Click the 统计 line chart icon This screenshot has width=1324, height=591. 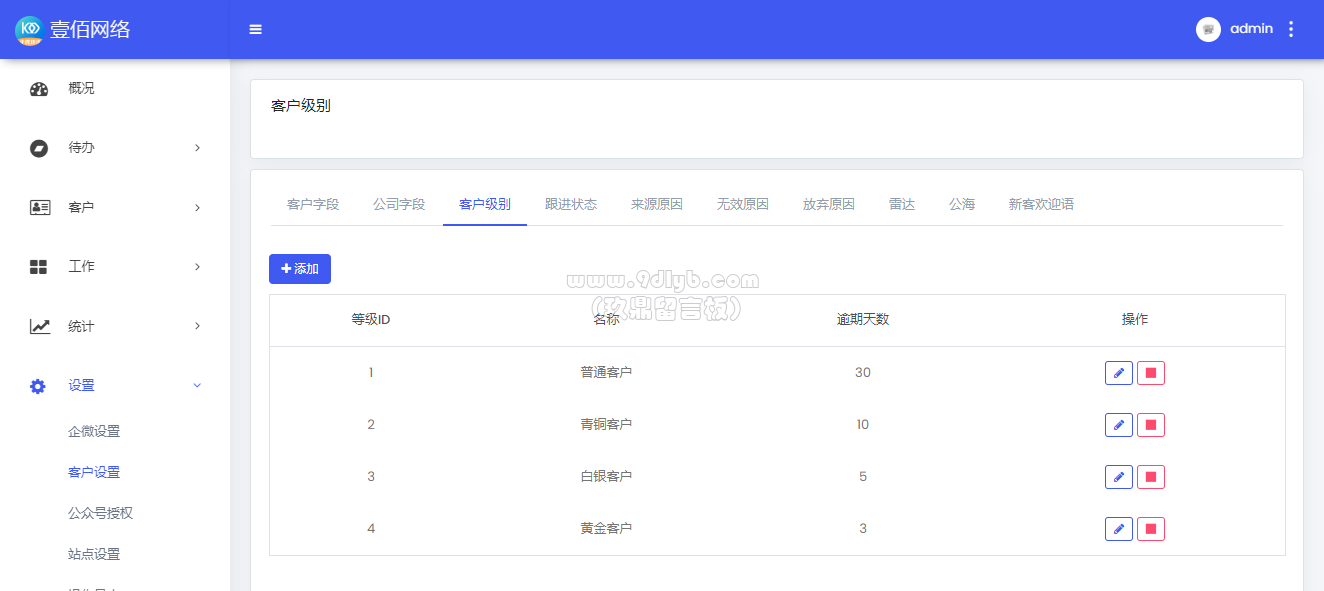tap(39, 326)
